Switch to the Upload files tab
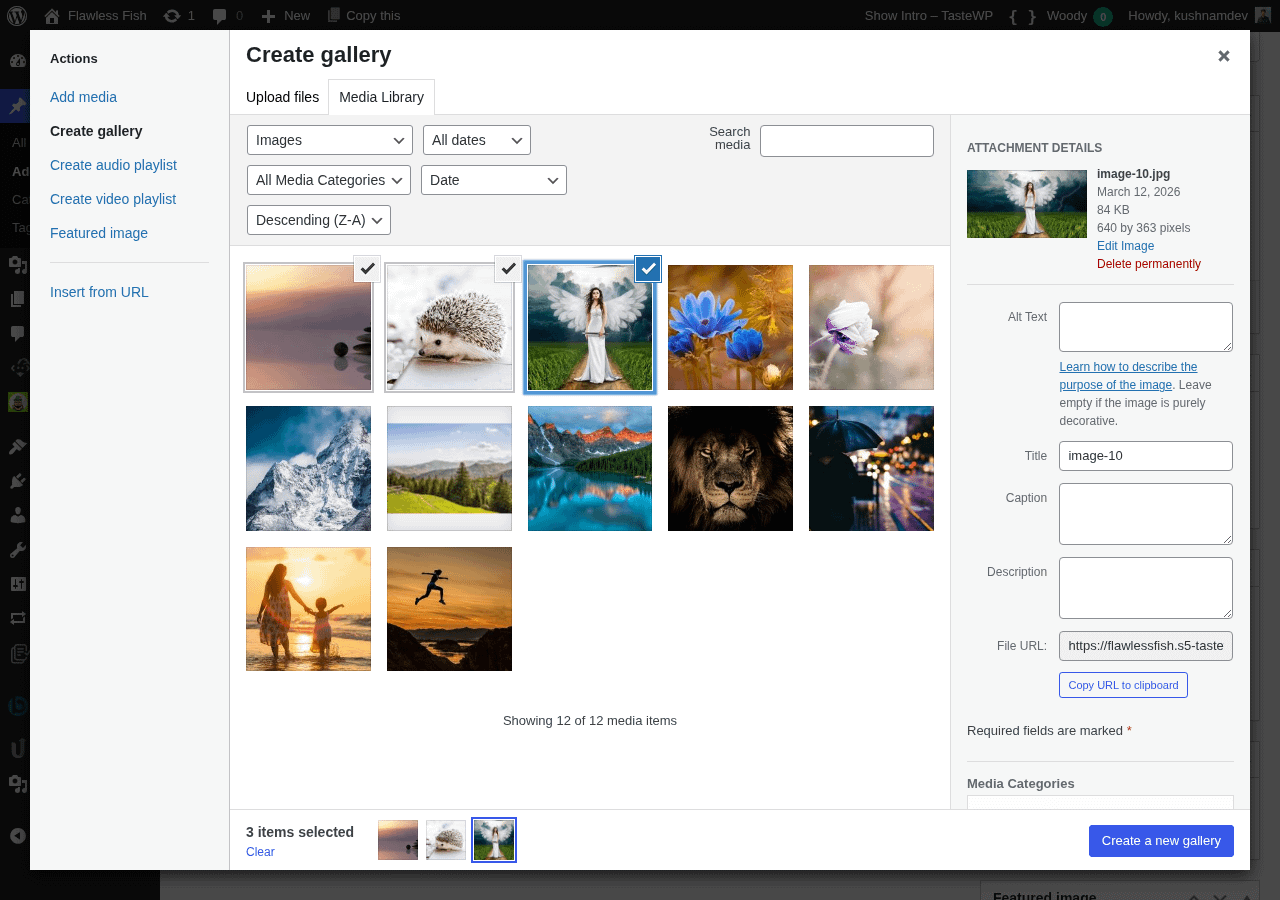 pos(282,97)
